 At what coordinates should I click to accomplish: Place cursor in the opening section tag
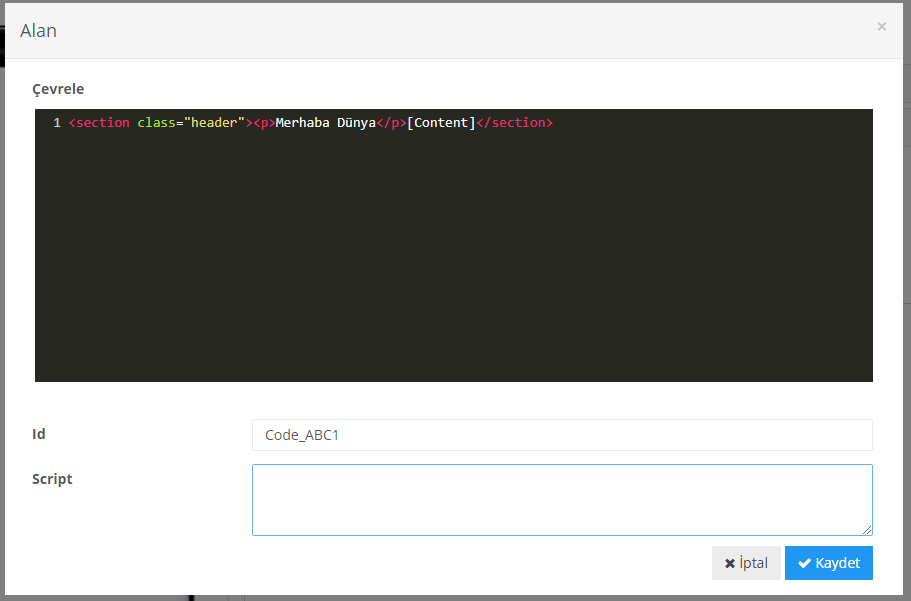102,123
